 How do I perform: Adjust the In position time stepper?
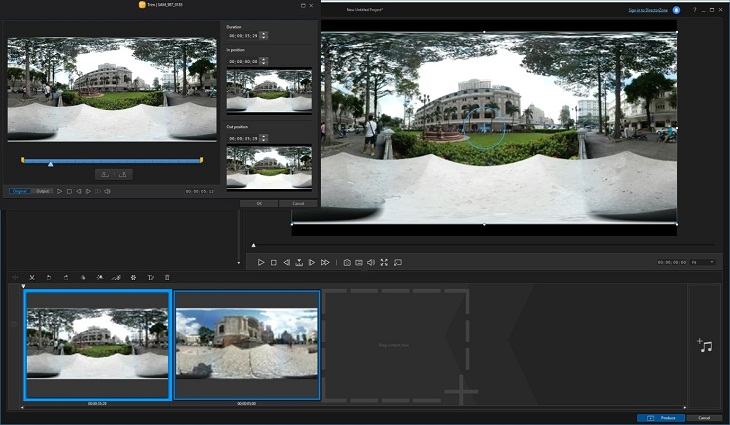[264, 61]
